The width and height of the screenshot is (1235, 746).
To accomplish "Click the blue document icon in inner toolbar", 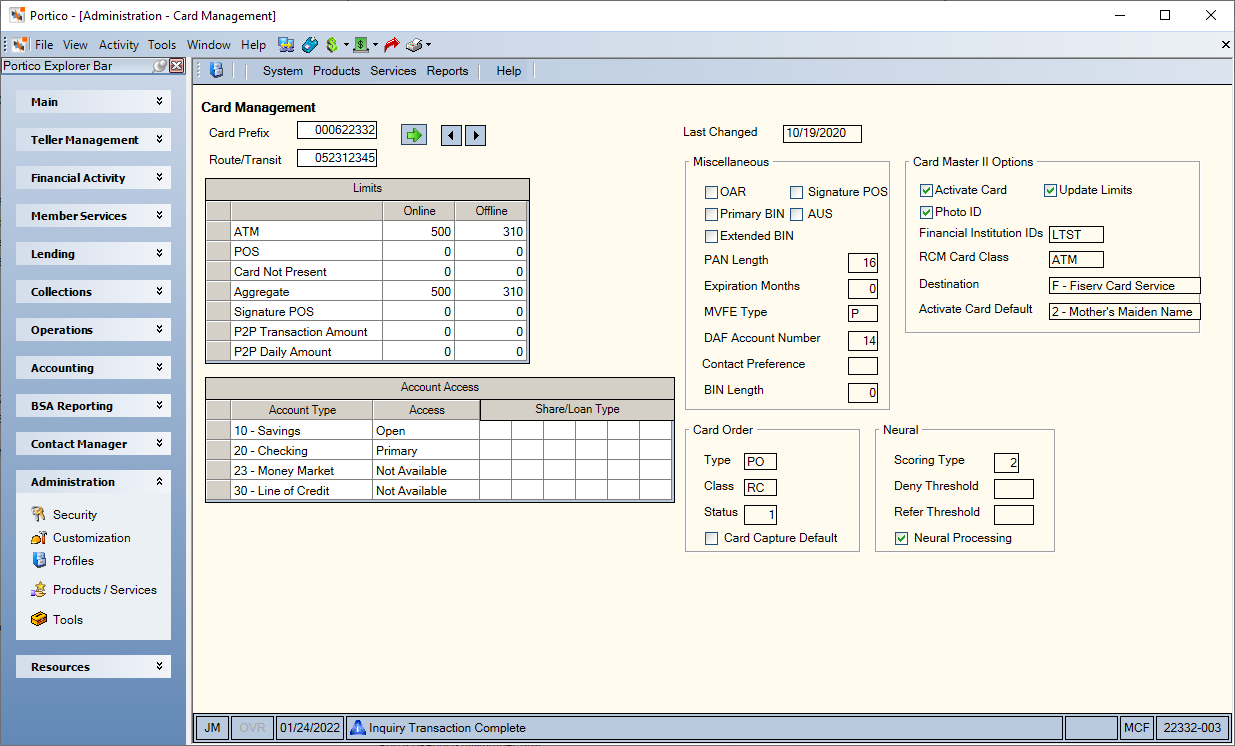I will pyautogui.click(x=216, y=71).
